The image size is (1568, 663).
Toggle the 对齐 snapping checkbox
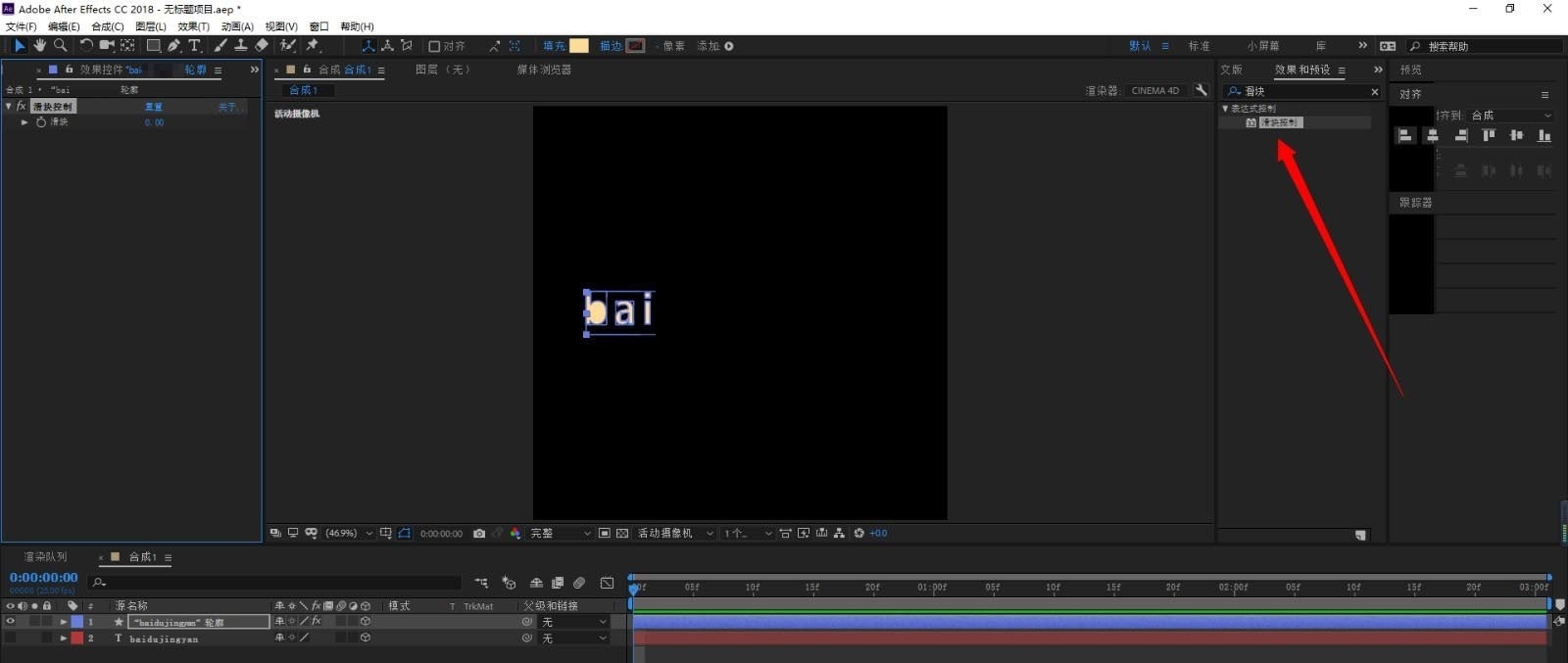tap(434, 46)
